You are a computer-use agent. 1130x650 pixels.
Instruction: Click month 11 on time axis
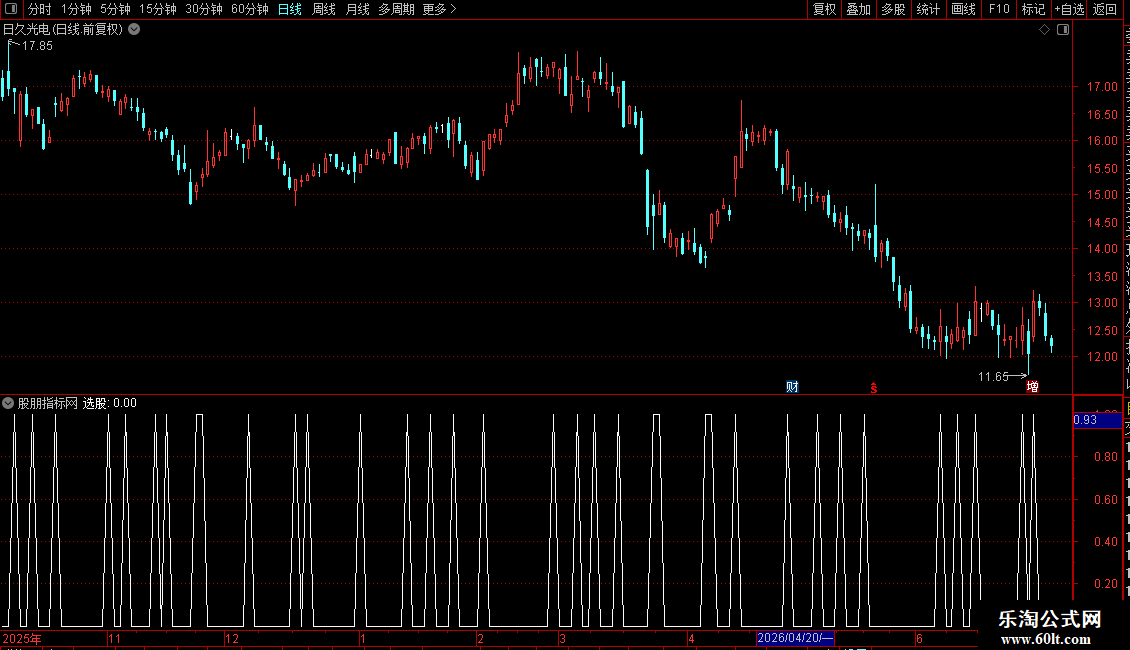(x=114, y=638)
